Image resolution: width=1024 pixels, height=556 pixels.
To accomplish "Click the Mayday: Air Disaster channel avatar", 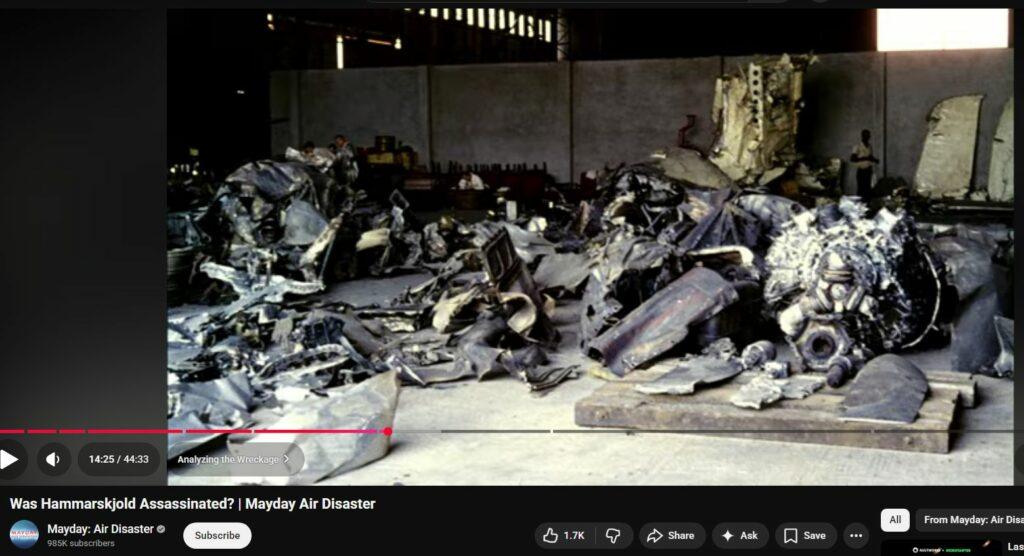I will [24, 535].
